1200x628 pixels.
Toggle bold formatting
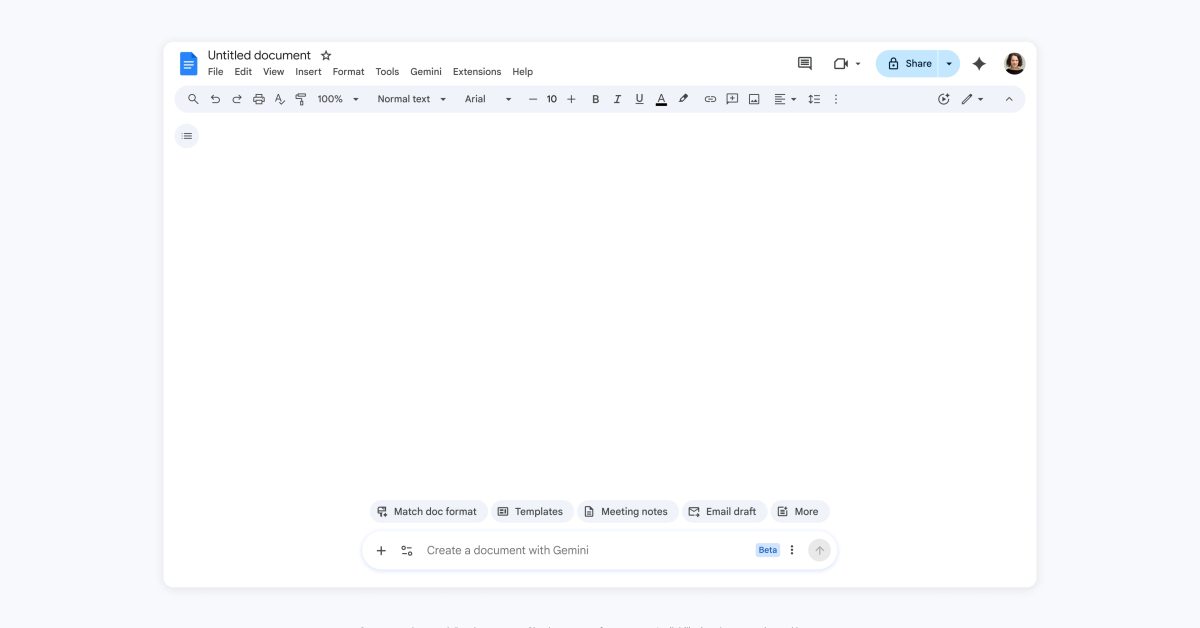pyautogui.click(x=596, y=99)
